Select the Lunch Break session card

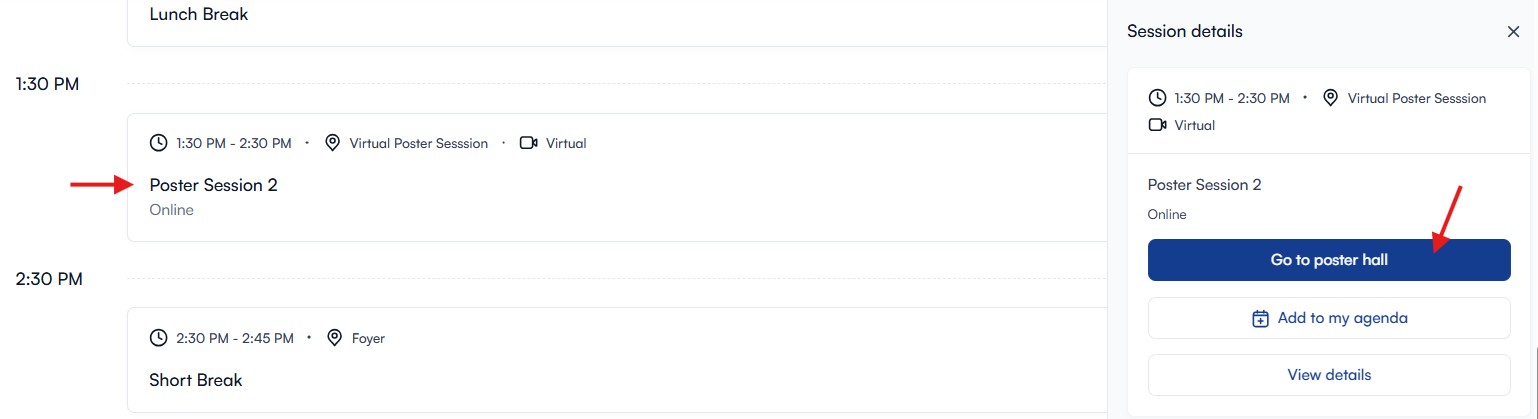tap(199, 15)
